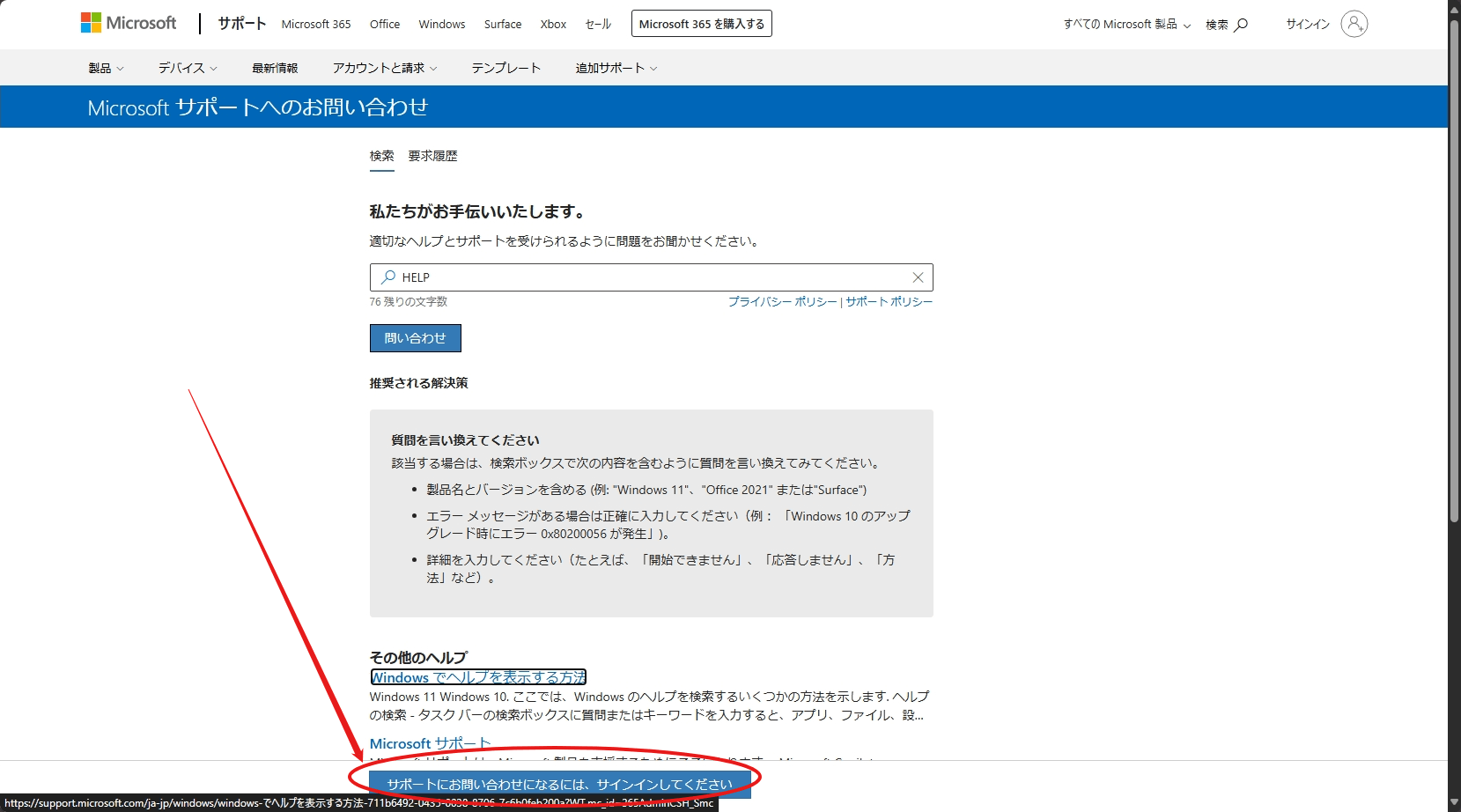The height and width of the screenshot is (812, 1461).
Task: Open the テンプレート menu item
Action: point(506,68)
